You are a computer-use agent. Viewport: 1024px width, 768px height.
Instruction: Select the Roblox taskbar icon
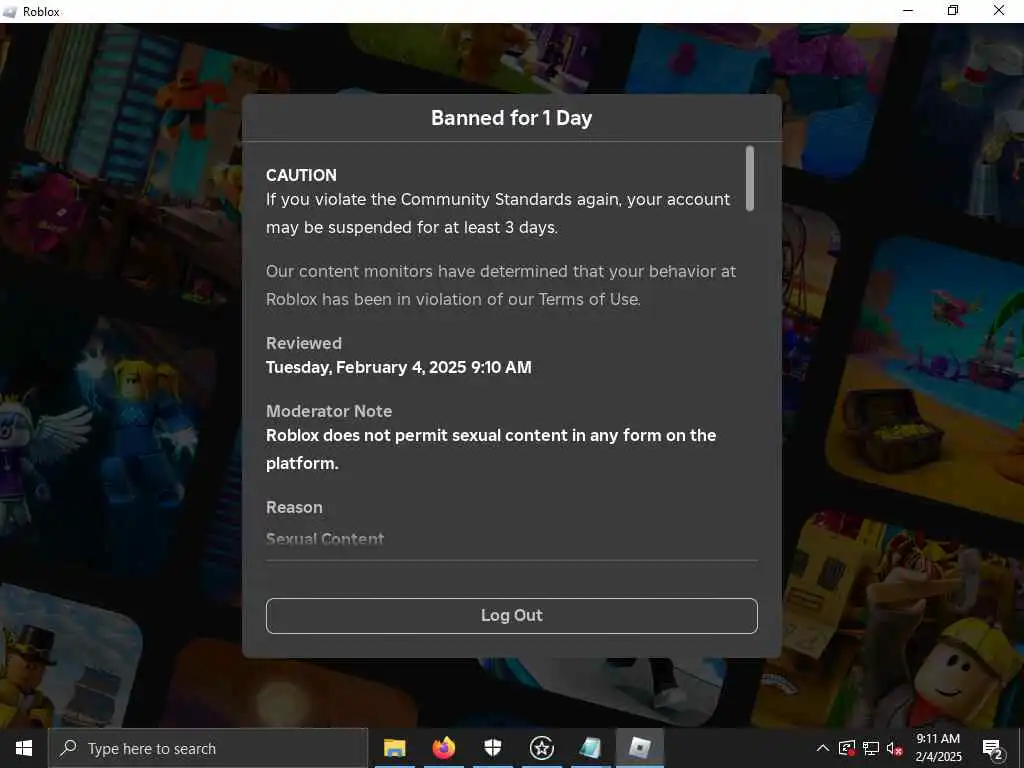click(x=640, y=748)
